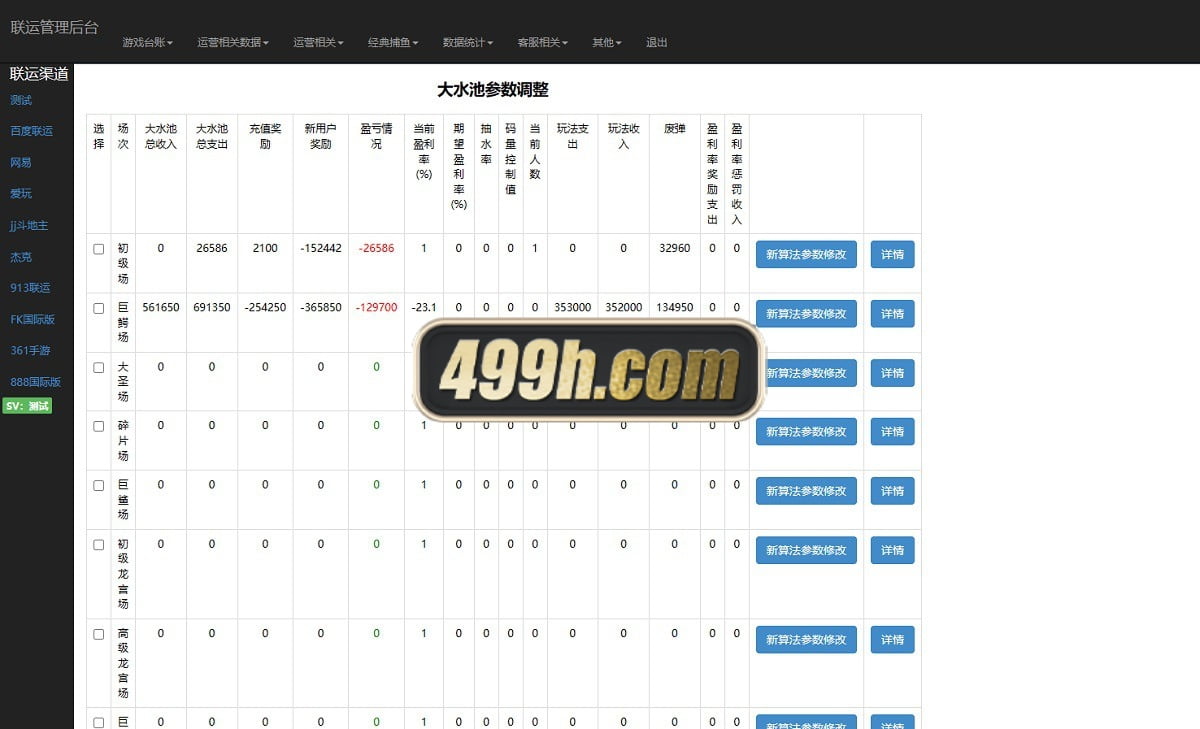Check the 巨鲨场 row checkbox
The width and height of the screenshot is (1200, 729).
click(99, 485)
